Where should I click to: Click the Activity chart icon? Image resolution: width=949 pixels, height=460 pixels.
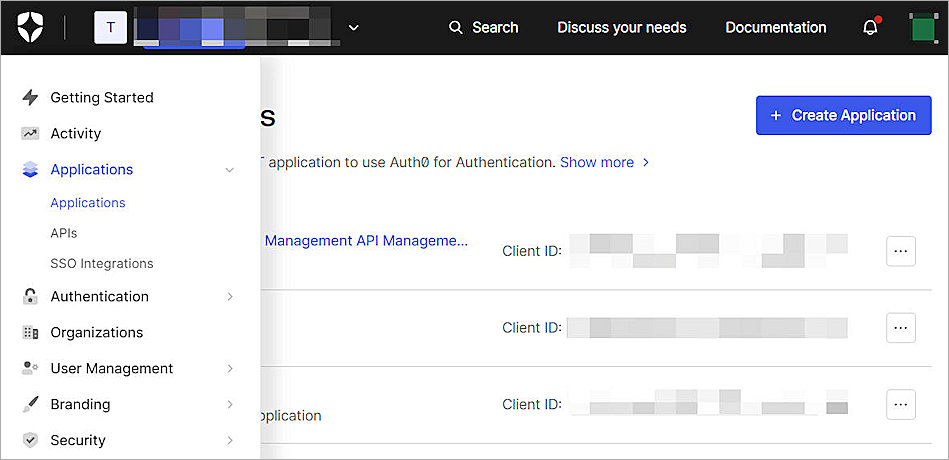pos(30,133)
